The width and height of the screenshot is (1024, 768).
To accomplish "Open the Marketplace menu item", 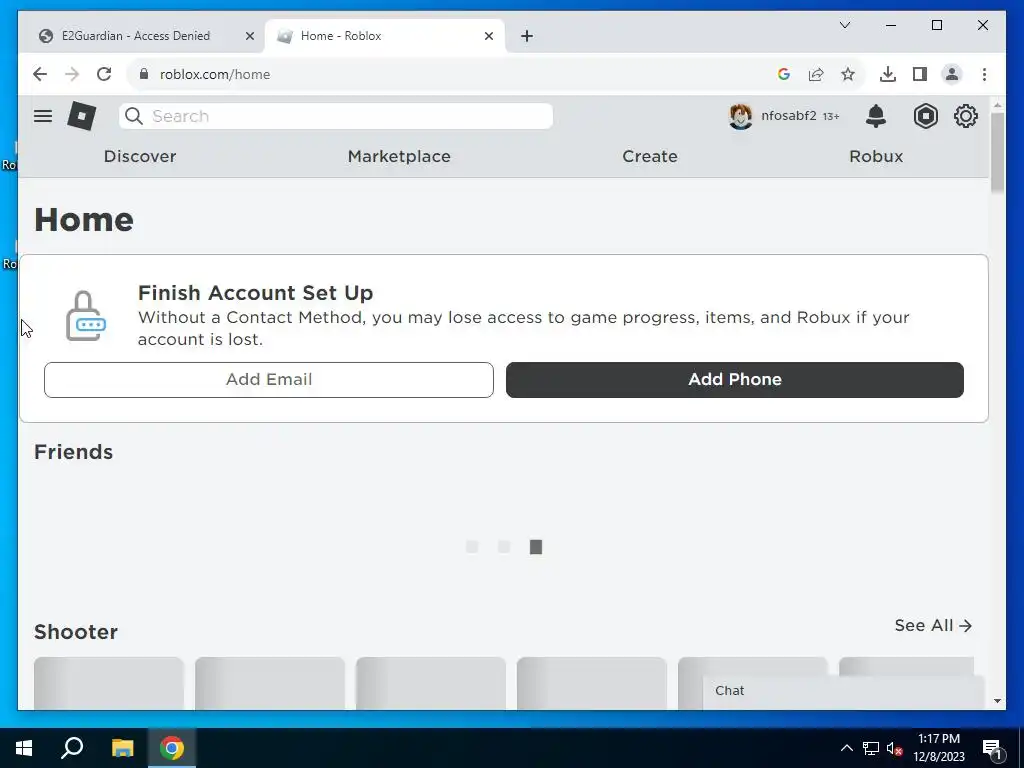I will click(x=399, y=157).
